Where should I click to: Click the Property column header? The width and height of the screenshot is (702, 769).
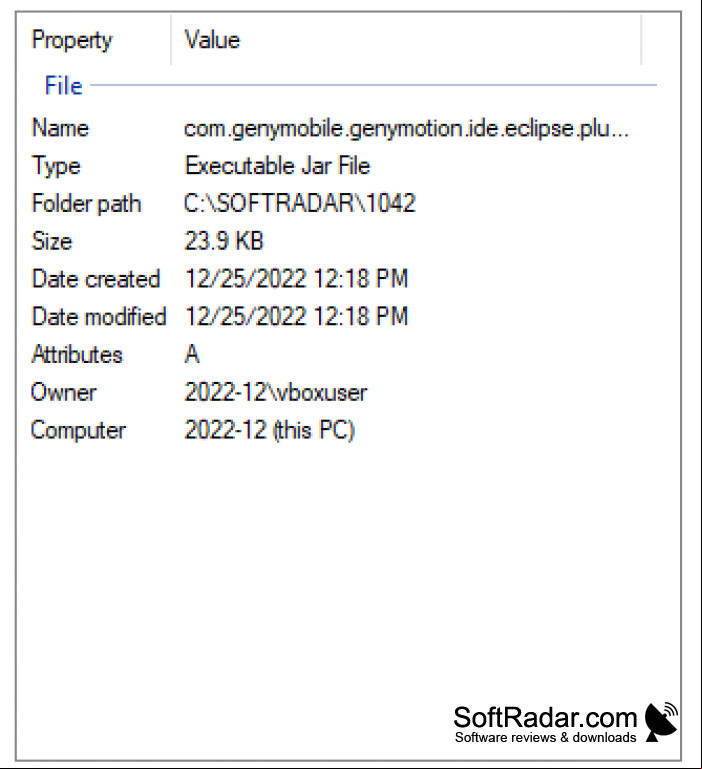coord(94,40)
